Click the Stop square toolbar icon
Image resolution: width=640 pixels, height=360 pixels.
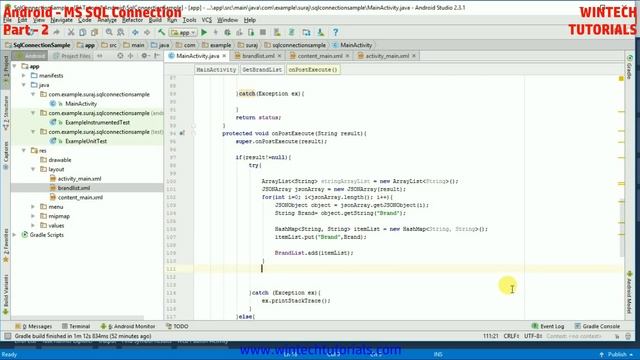(263, 32)
